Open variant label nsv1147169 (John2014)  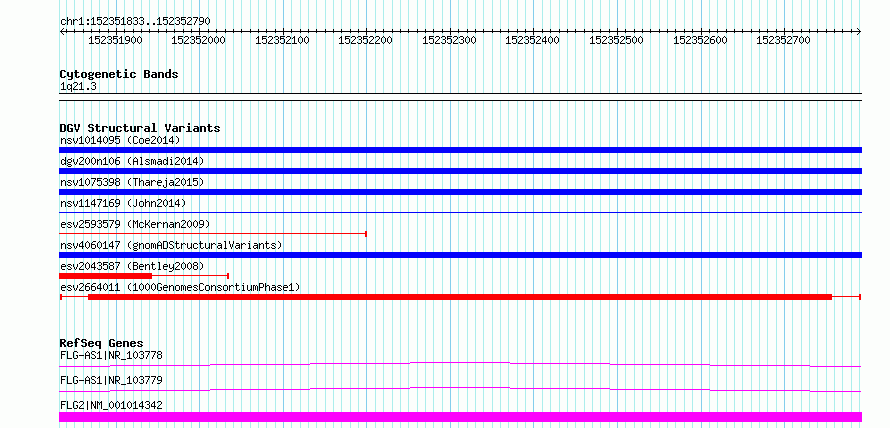(x=123, y=203)
